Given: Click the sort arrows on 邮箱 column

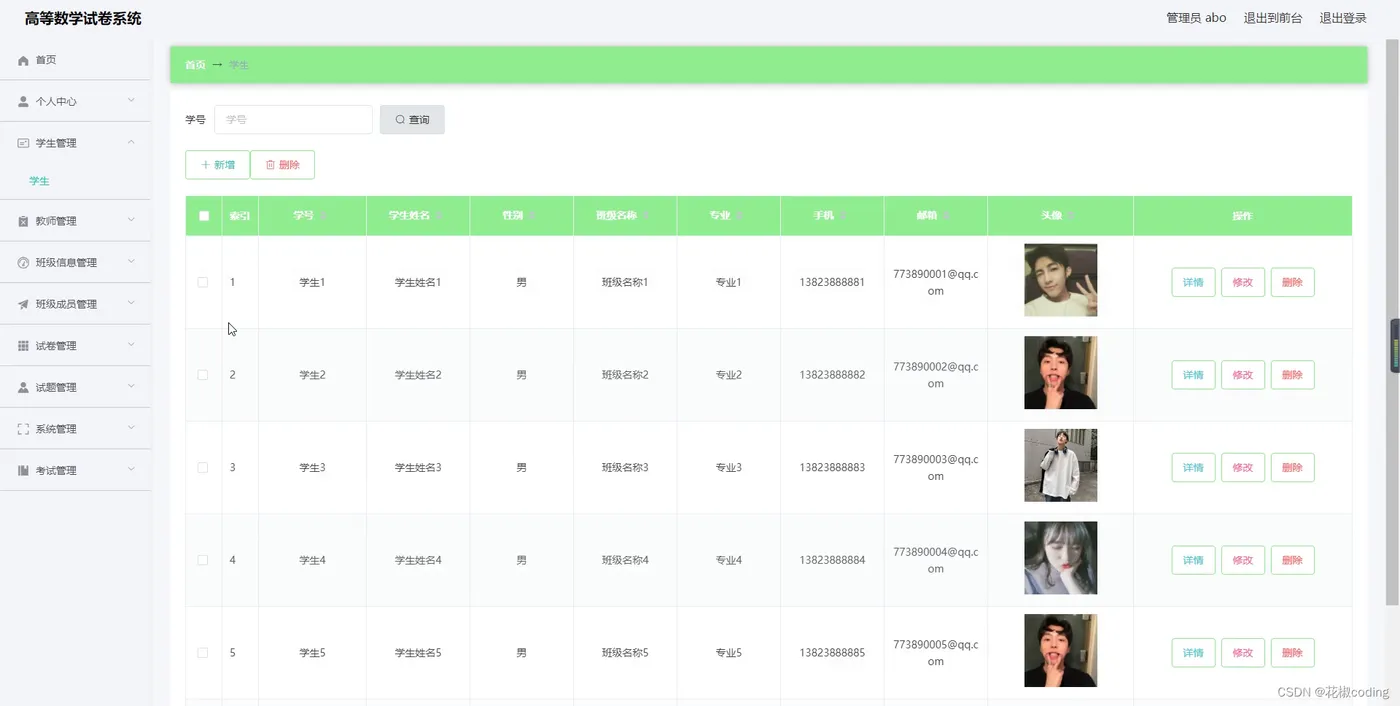Looking at the screenshot, I should coord(946,216).
